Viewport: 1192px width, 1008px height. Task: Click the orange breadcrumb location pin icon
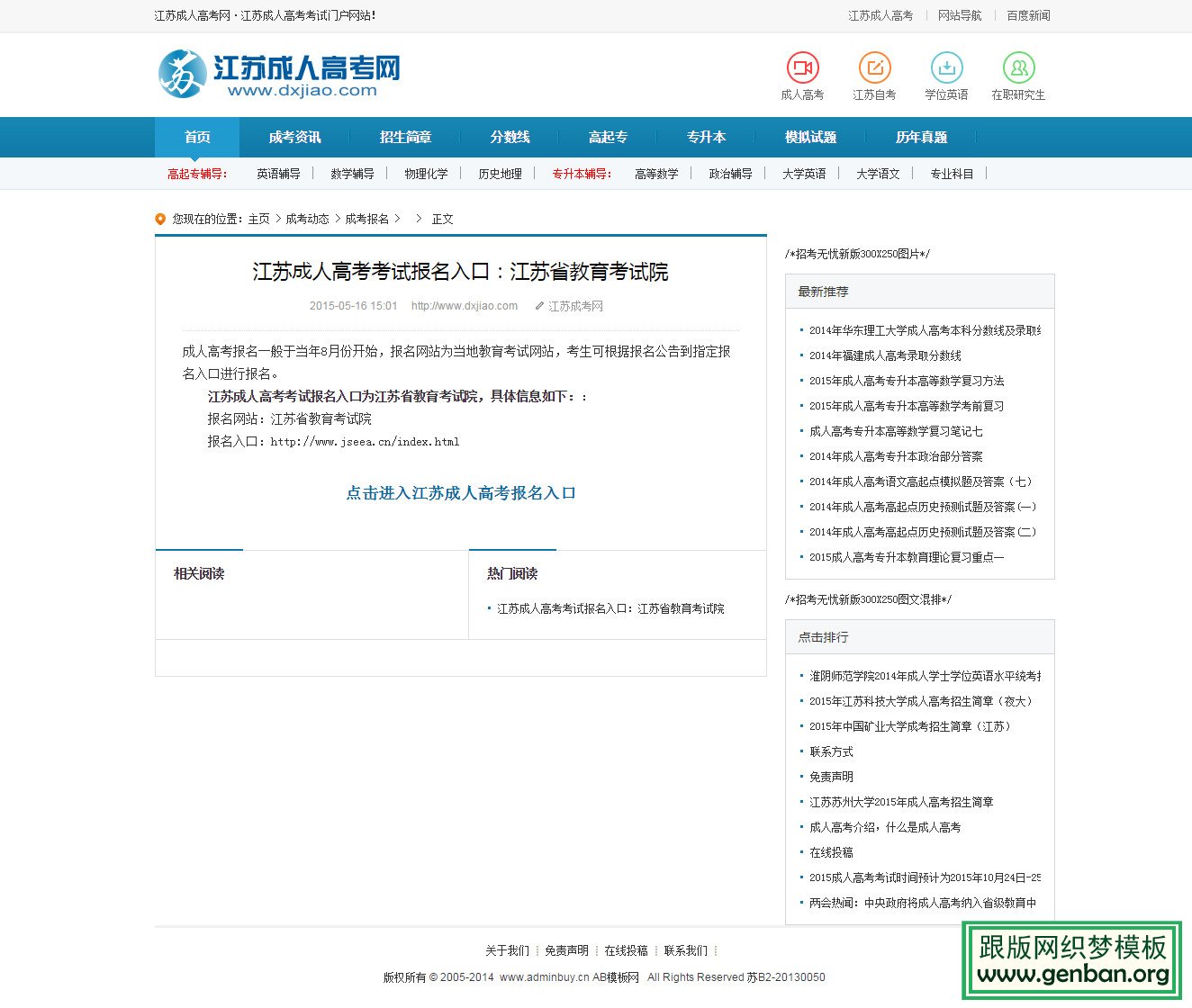(160, 218)
